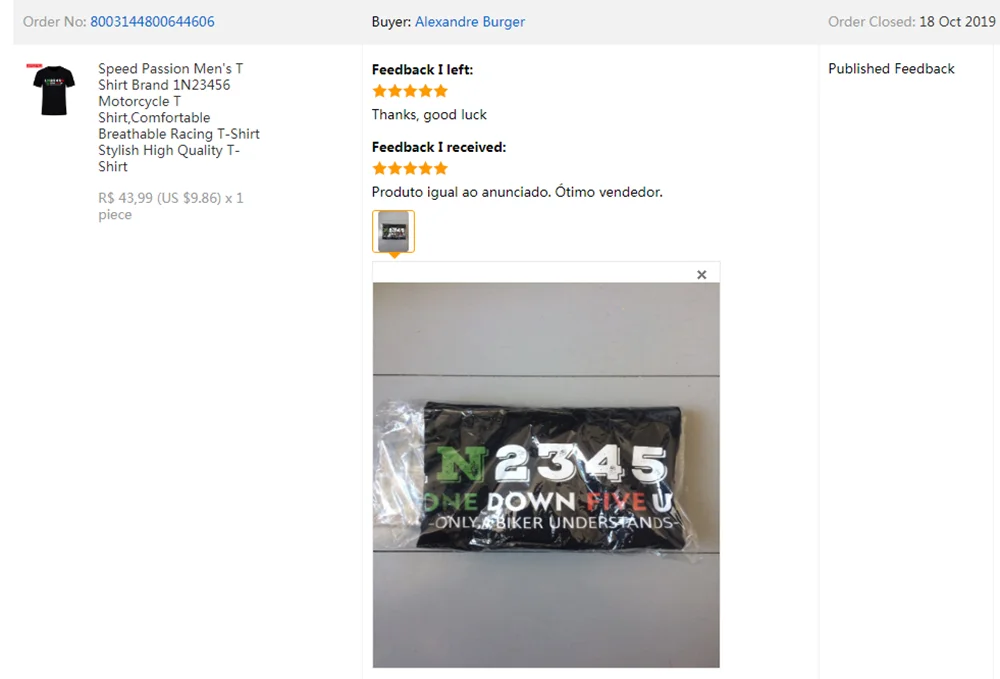Click fifth star under Feedback I left
The image size is (1000, 679).
(441, 91)
